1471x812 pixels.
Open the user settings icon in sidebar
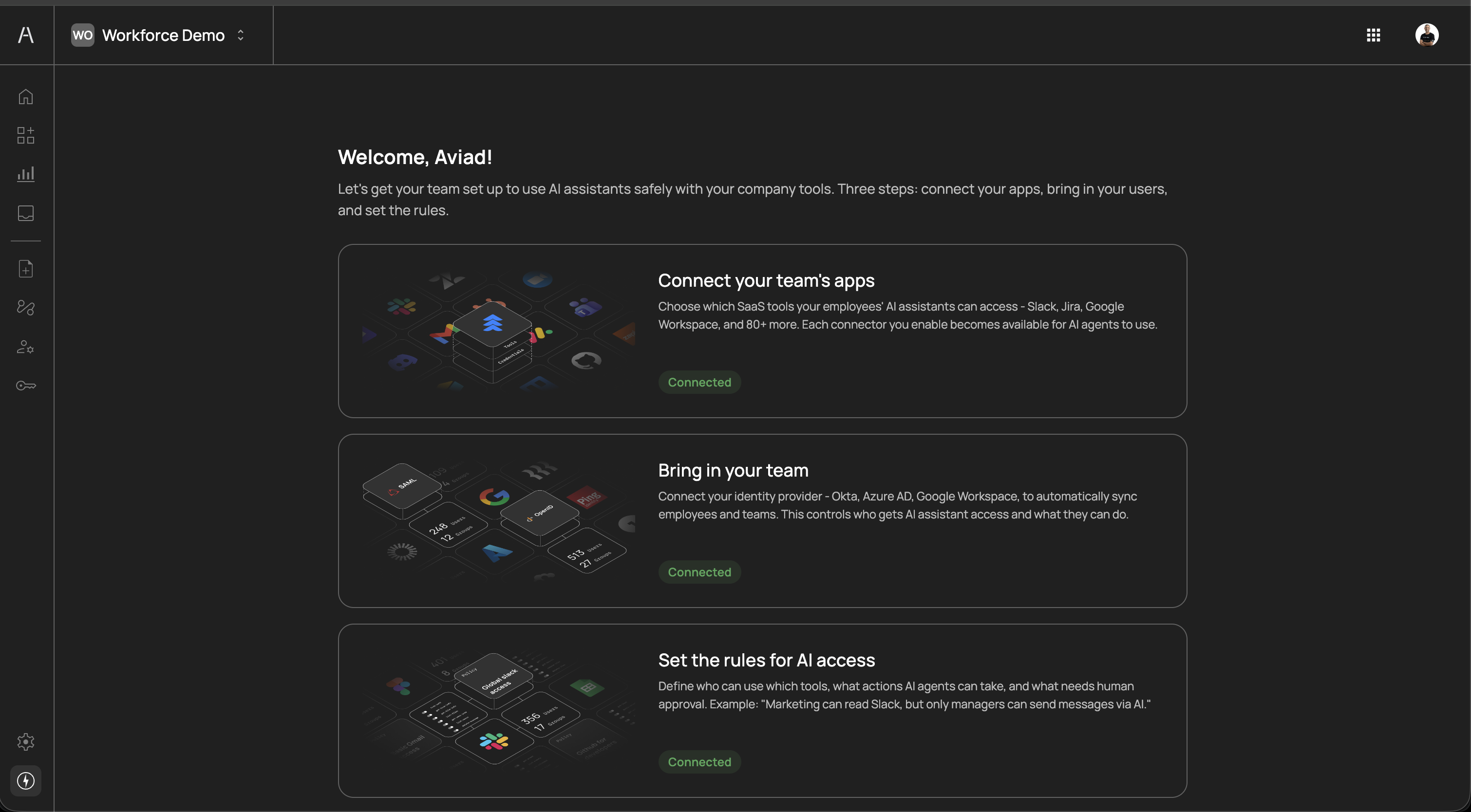click(x=26, y=347)
